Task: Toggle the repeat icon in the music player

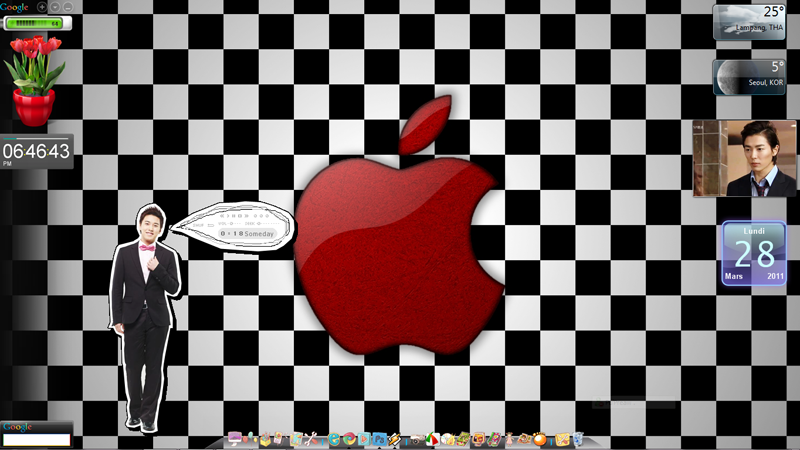Action: click(211, 225)
